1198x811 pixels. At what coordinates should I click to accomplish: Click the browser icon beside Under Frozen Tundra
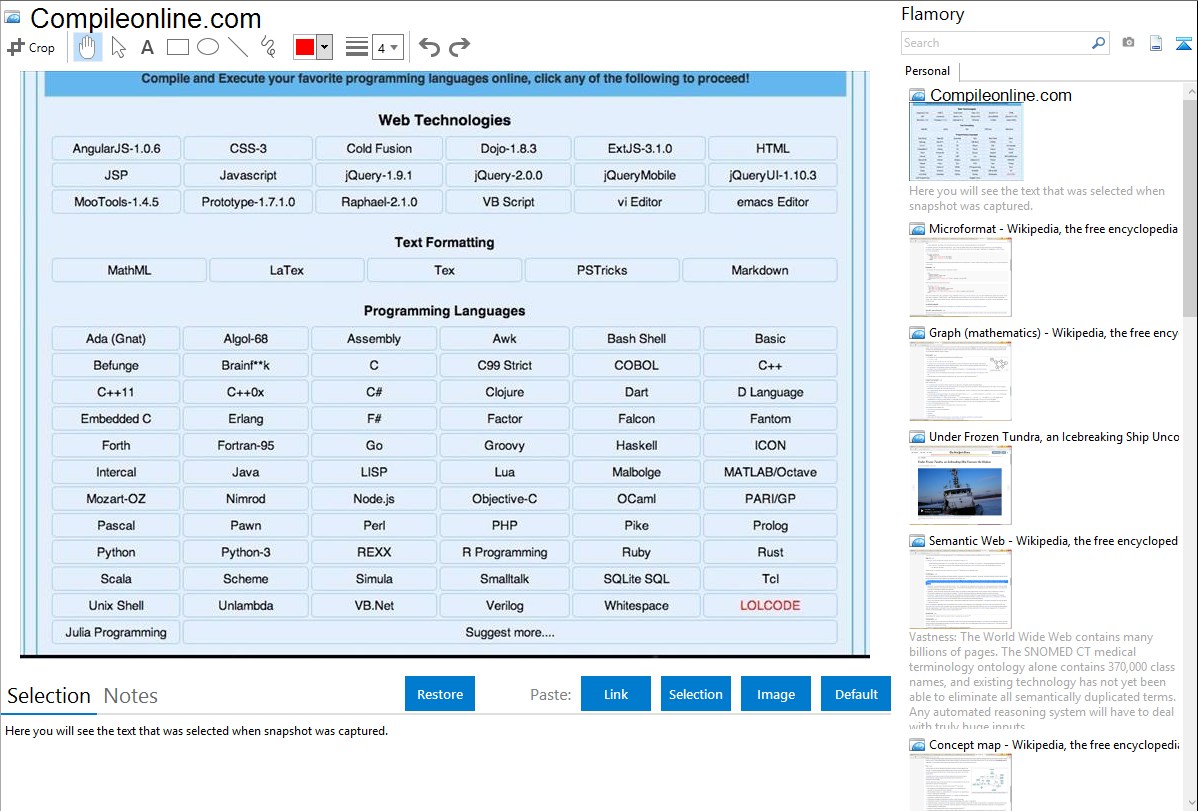(917, 436)
